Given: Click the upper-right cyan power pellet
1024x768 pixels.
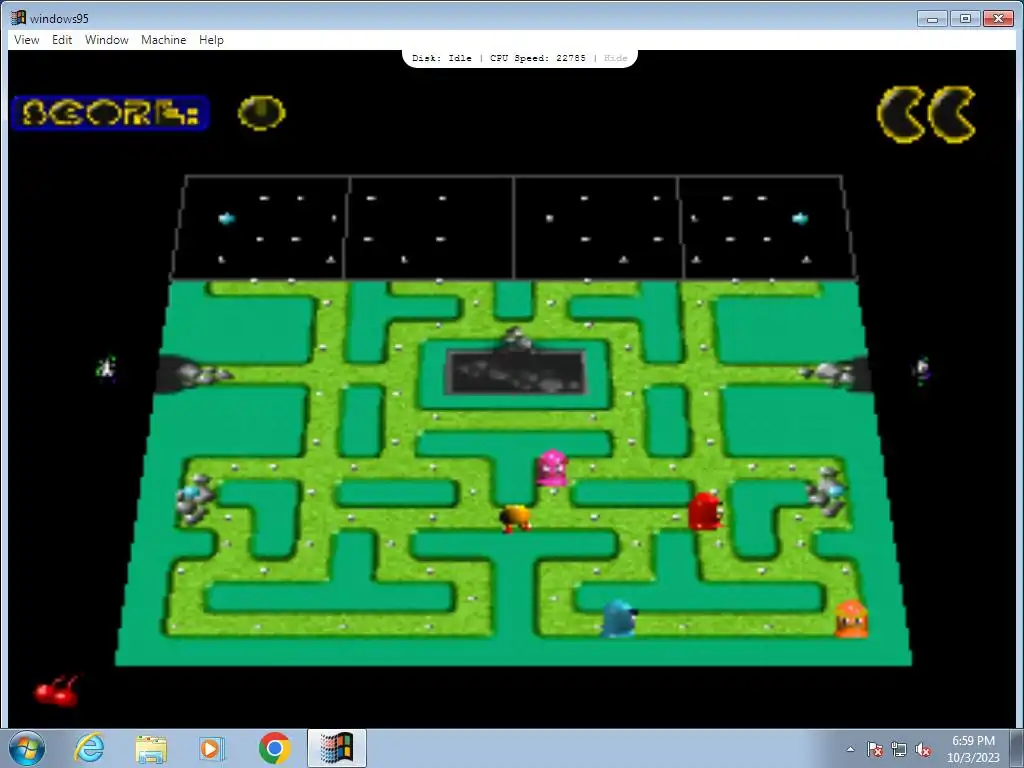Looking at the screenshot, I should 800,218.
